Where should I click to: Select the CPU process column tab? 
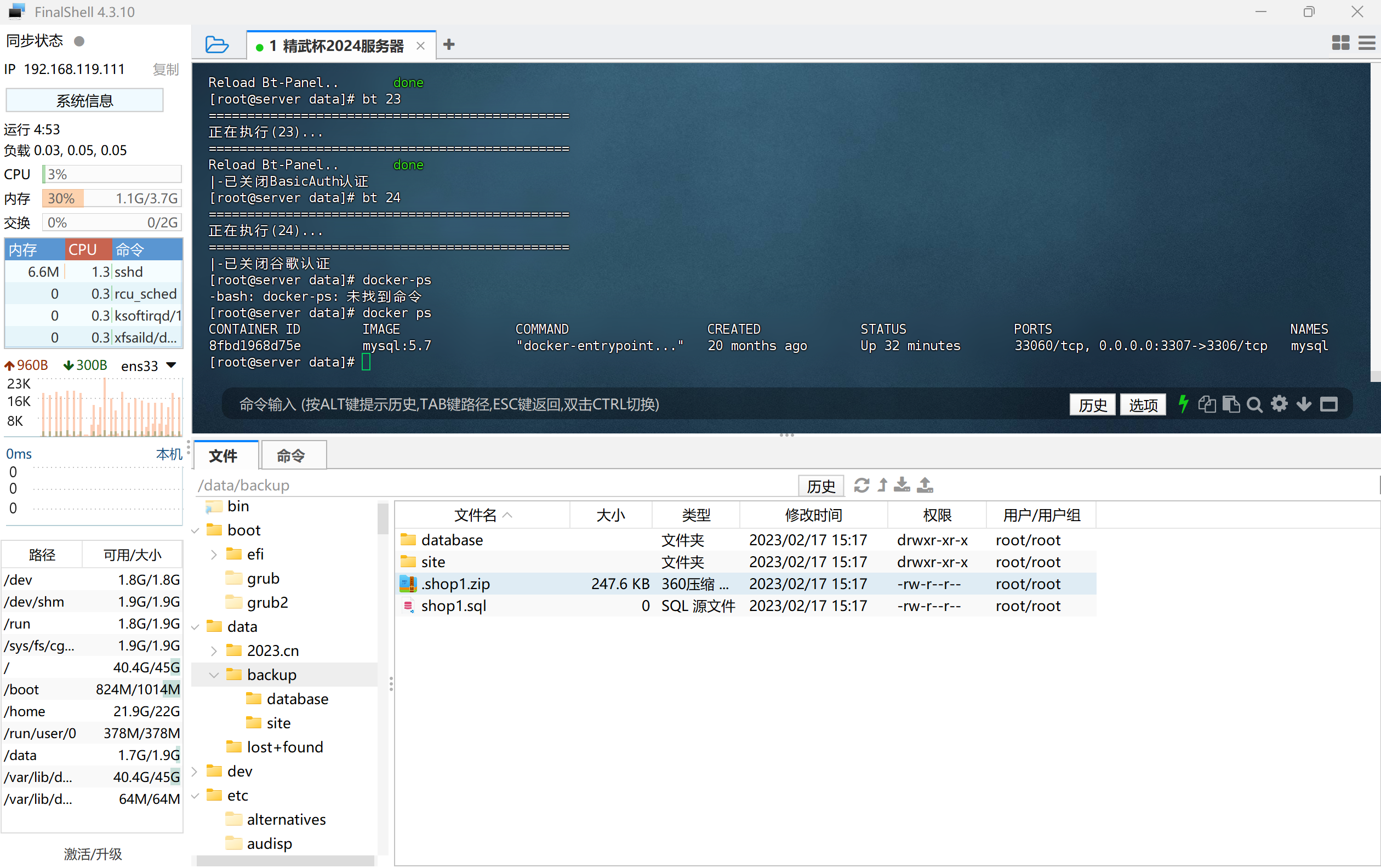tap(88, 250)
